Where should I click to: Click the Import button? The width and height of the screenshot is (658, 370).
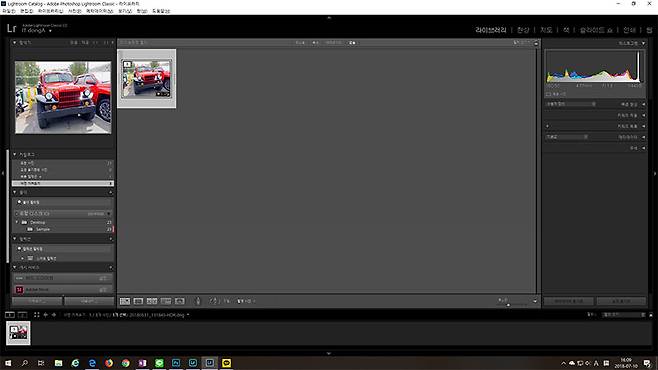[37, 301]
